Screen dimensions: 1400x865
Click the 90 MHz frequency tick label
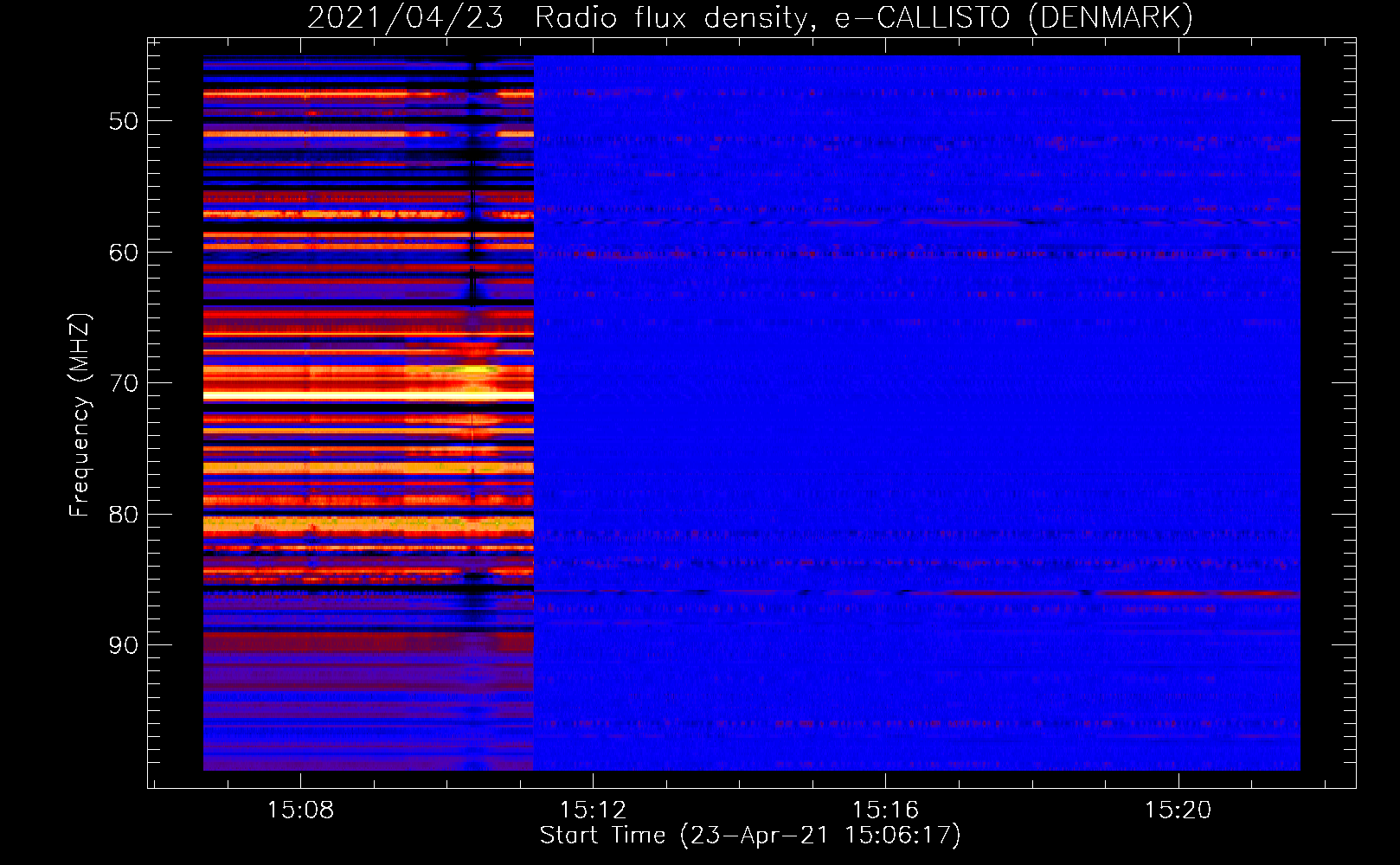[x=124, y=645]
